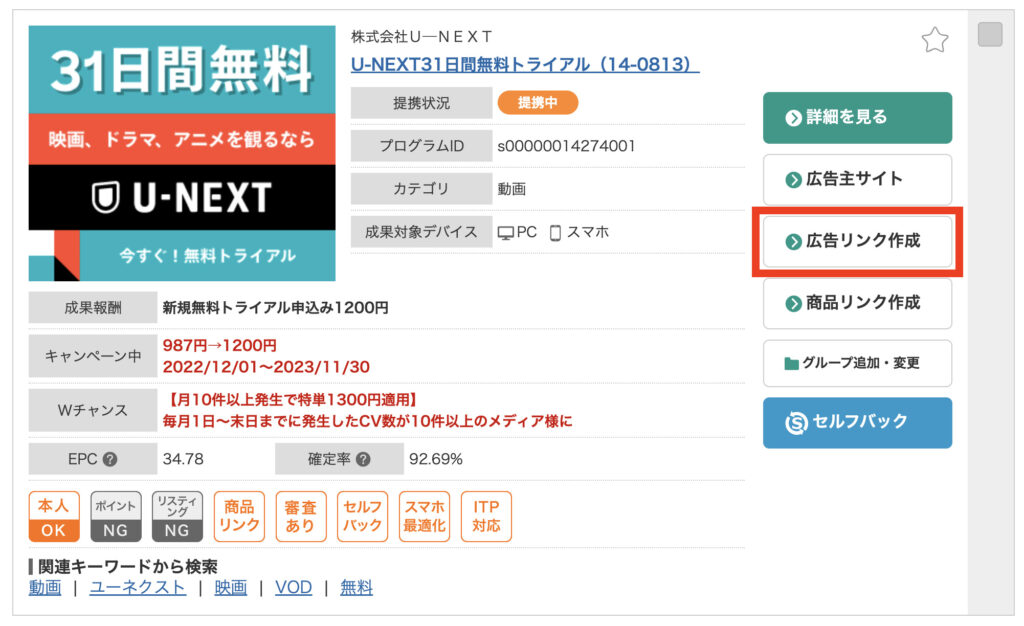This screenshot has height=626, width=1024.
Task: Click the category value 動画
Action: tap(511, 189)
